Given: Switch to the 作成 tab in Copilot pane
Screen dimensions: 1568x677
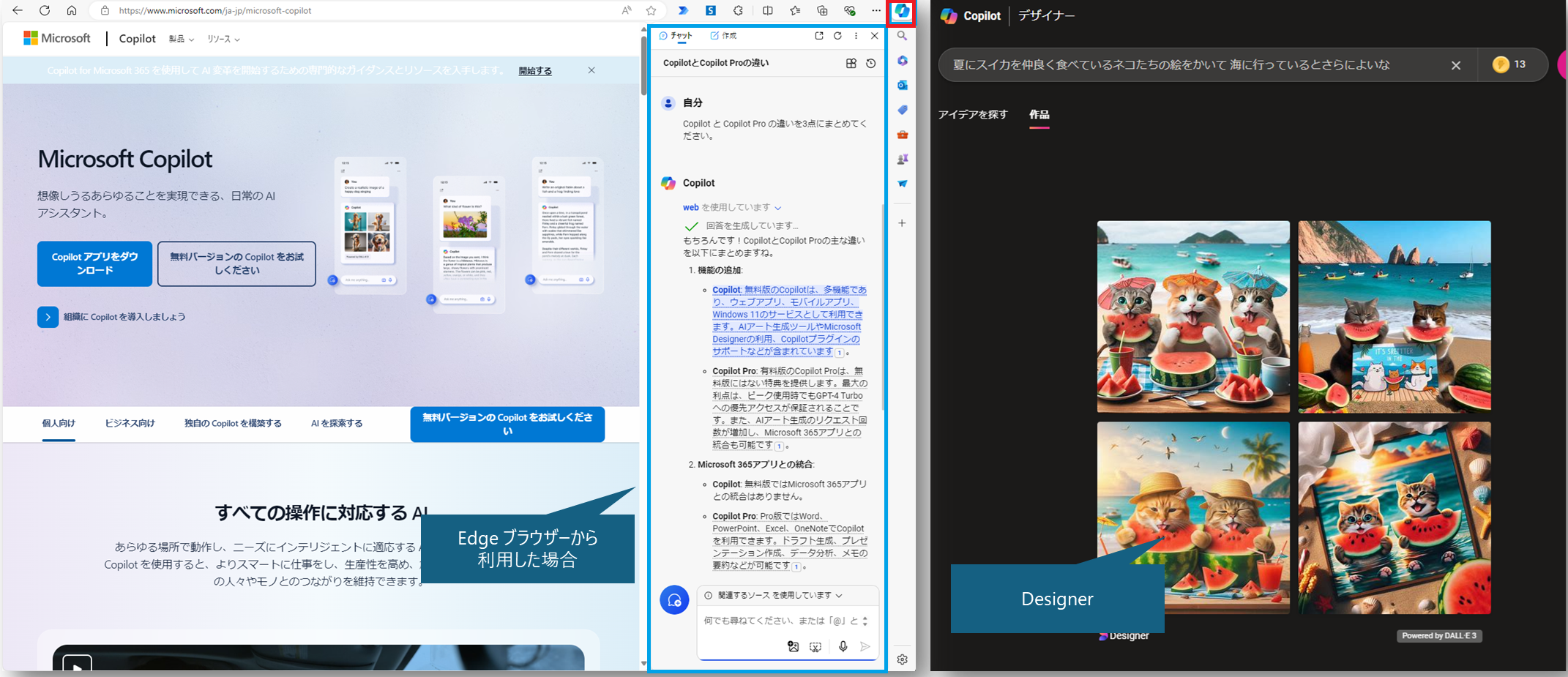Looking at the screenshot, I should point(723,35).
